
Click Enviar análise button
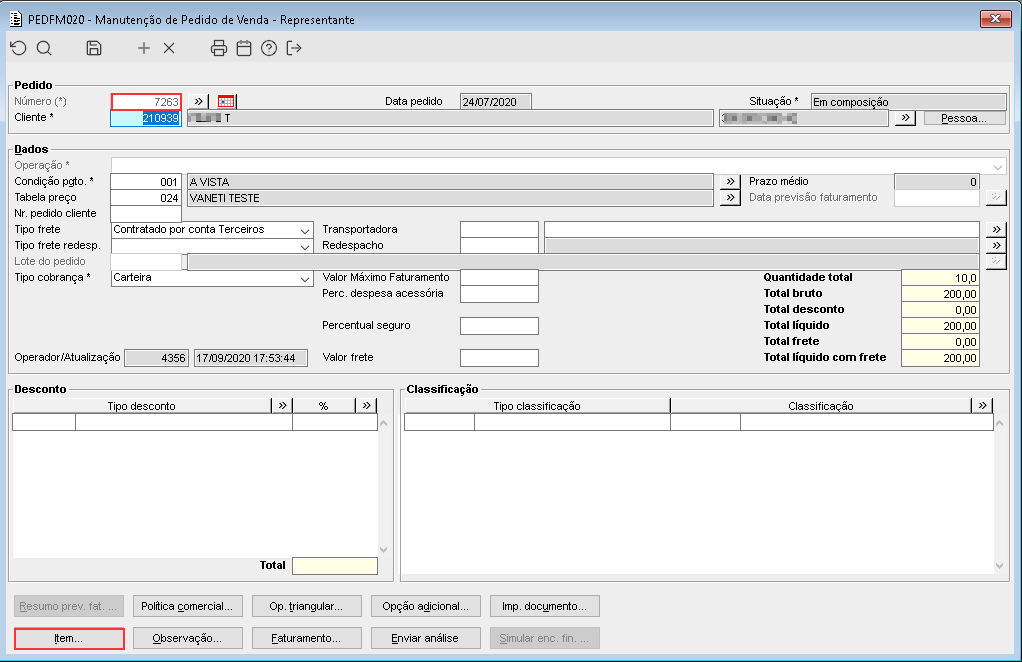click(426, 639)
